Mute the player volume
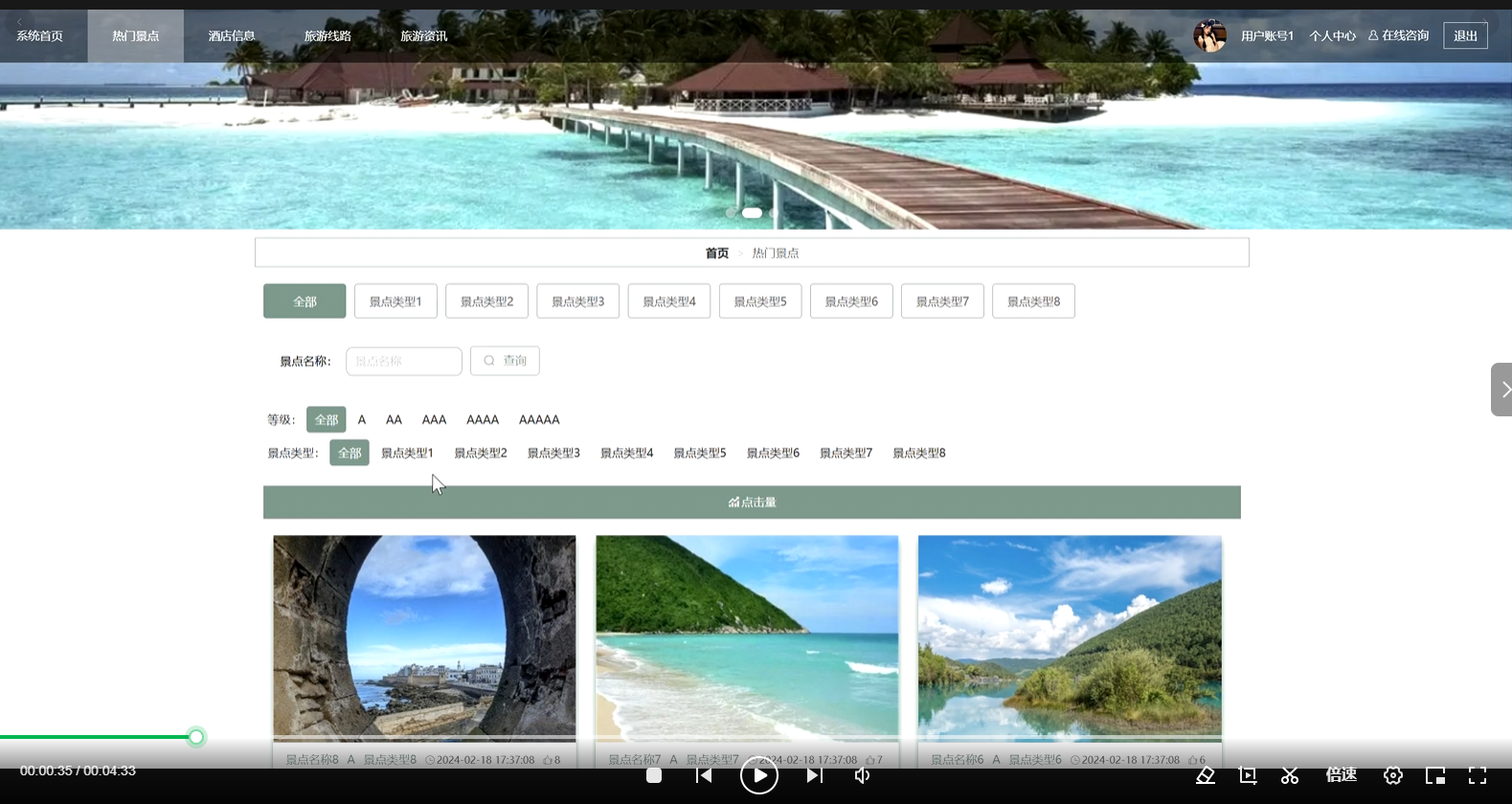Viewport: 1512px width, 804px height. pyautogui.click(x=863, y=775)
